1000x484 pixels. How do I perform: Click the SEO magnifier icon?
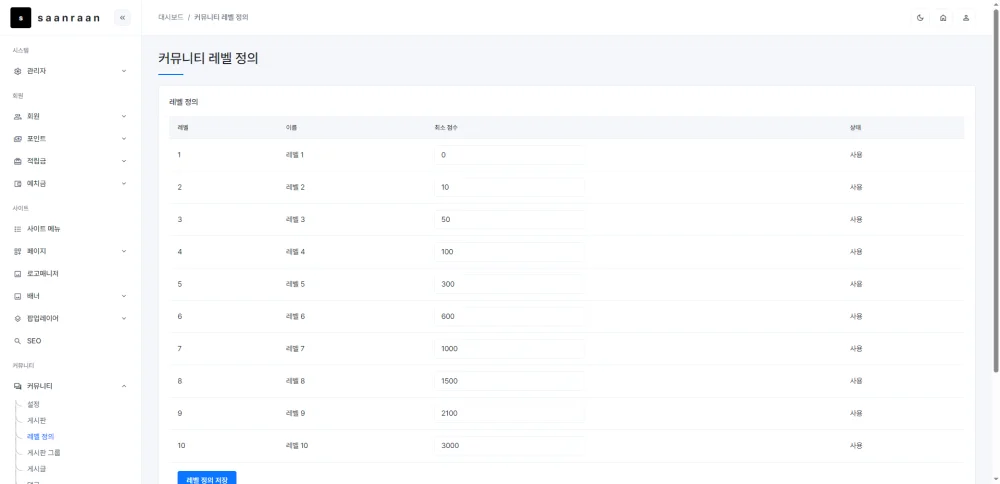tap(18, 341)
